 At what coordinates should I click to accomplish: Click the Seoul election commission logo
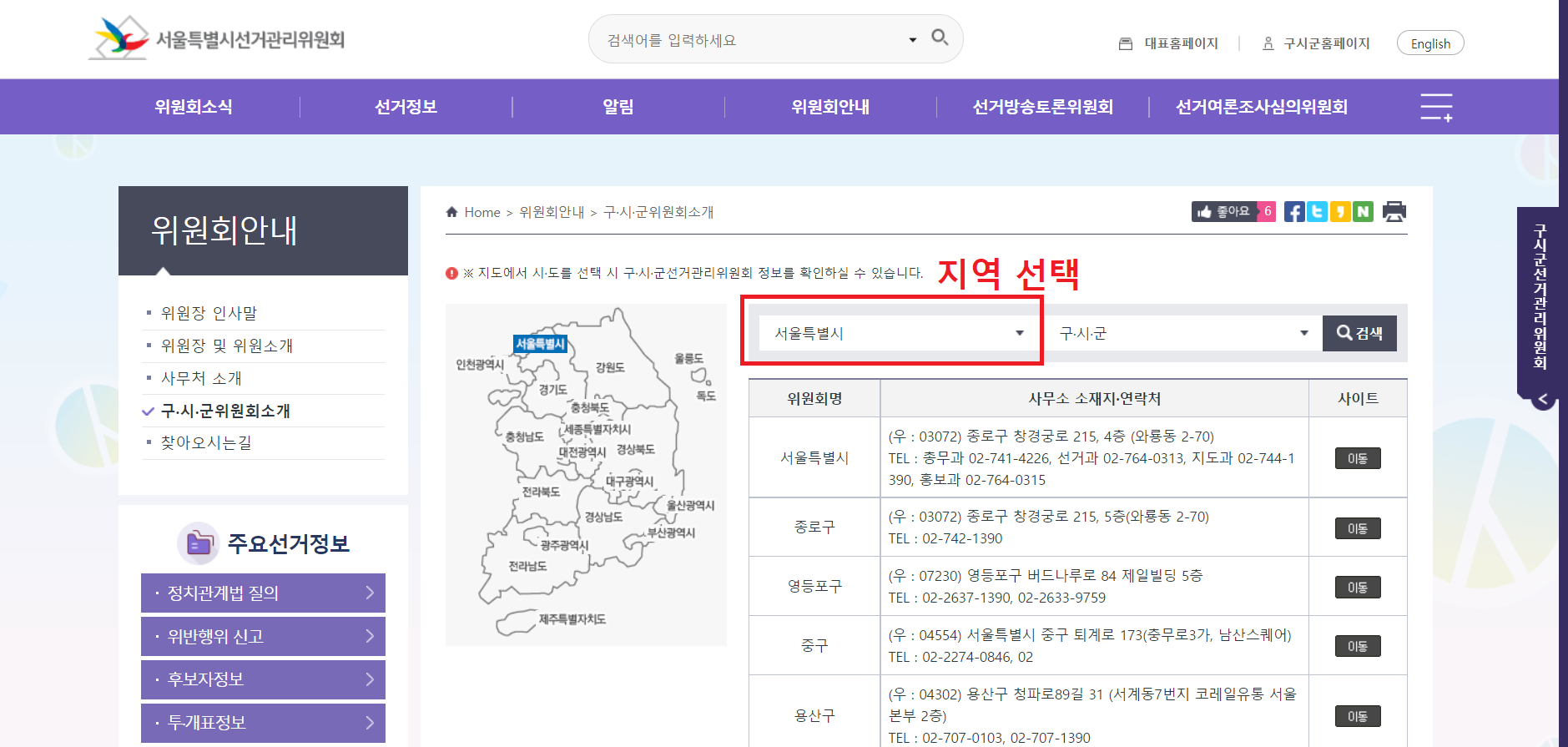pyautogui.click(x=217, y=38)
